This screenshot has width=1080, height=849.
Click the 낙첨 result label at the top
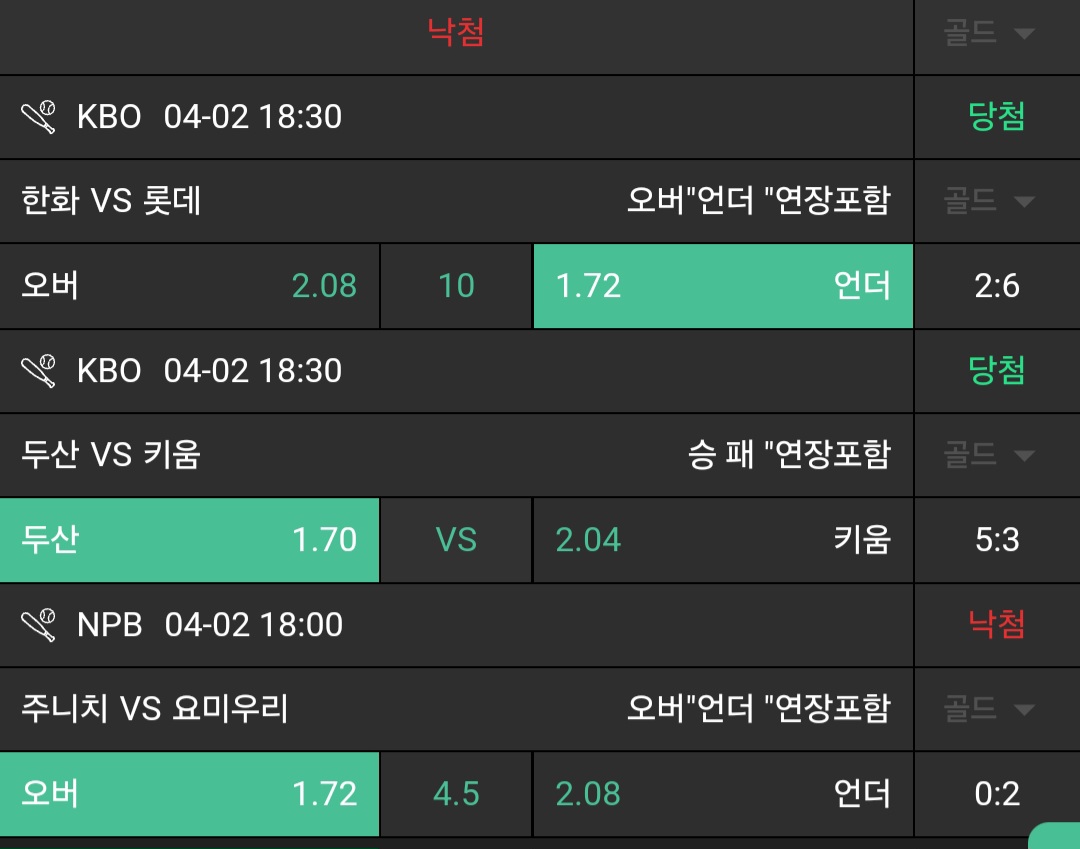coord(456,33)
